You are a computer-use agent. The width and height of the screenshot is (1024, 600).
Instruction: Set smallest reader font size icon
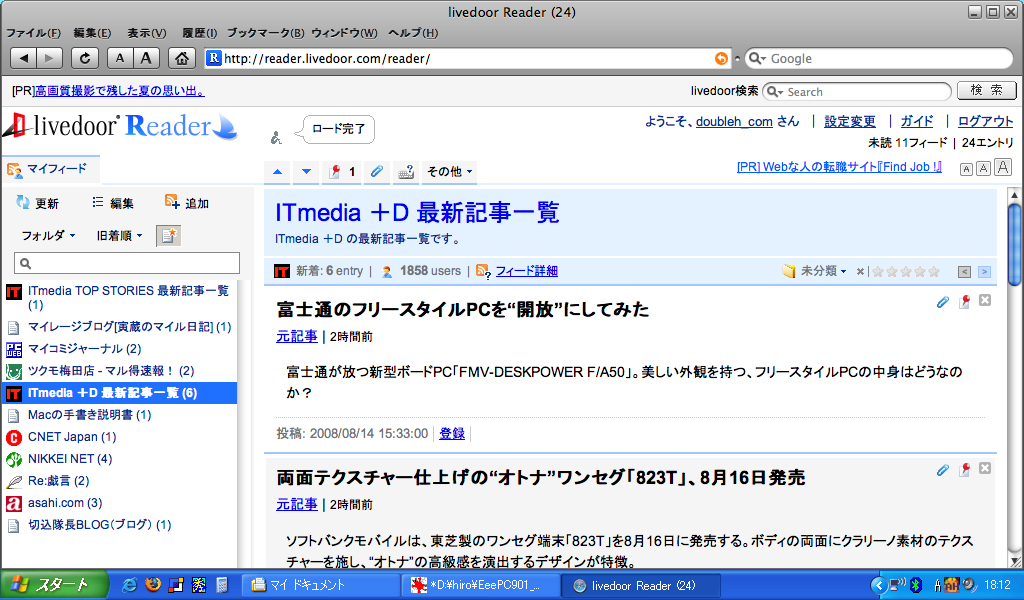coord(967,169)
